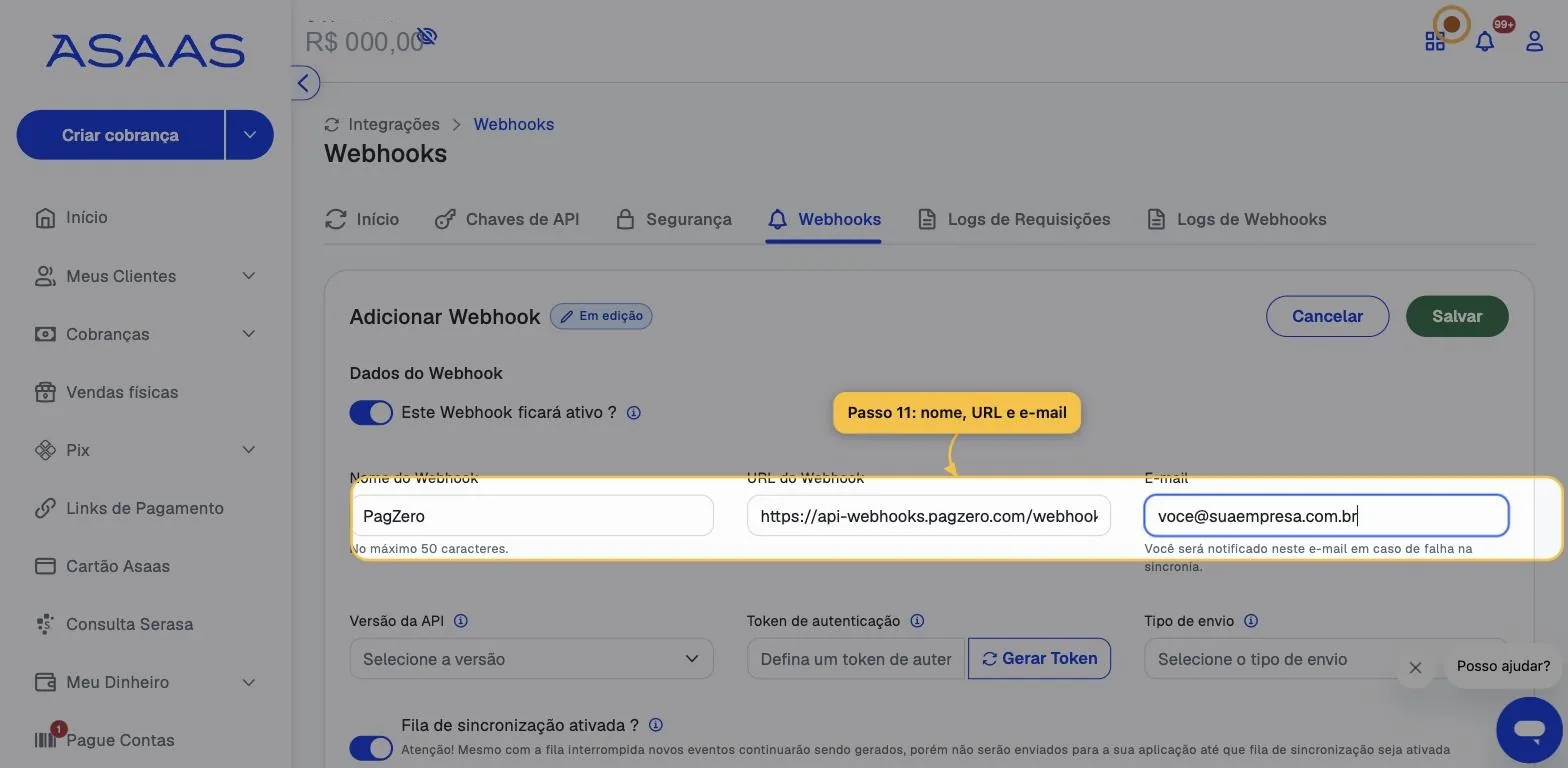Click Webhooks breadcrumb link
The height and width of the screenshot is (768, 1568).
pyautogui.click(x=513, y=124)
